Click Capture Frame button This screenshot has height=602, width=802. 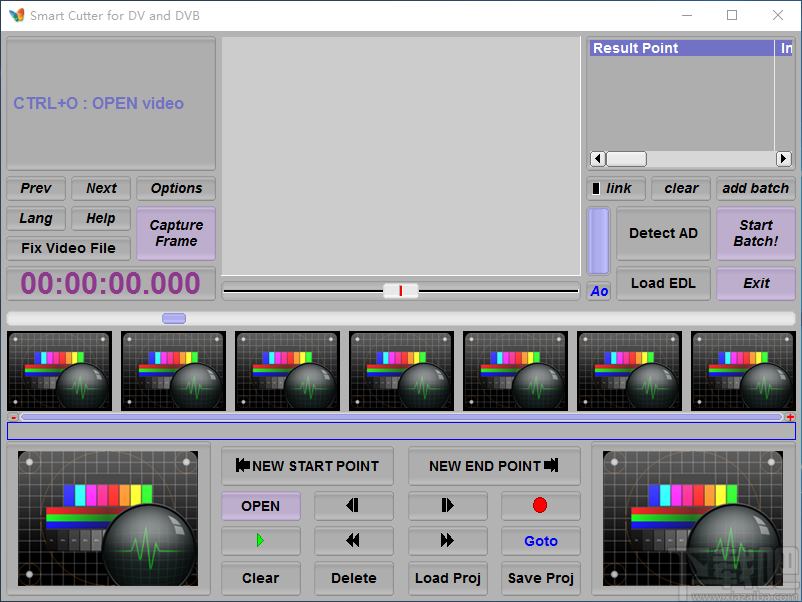(176, 233)
